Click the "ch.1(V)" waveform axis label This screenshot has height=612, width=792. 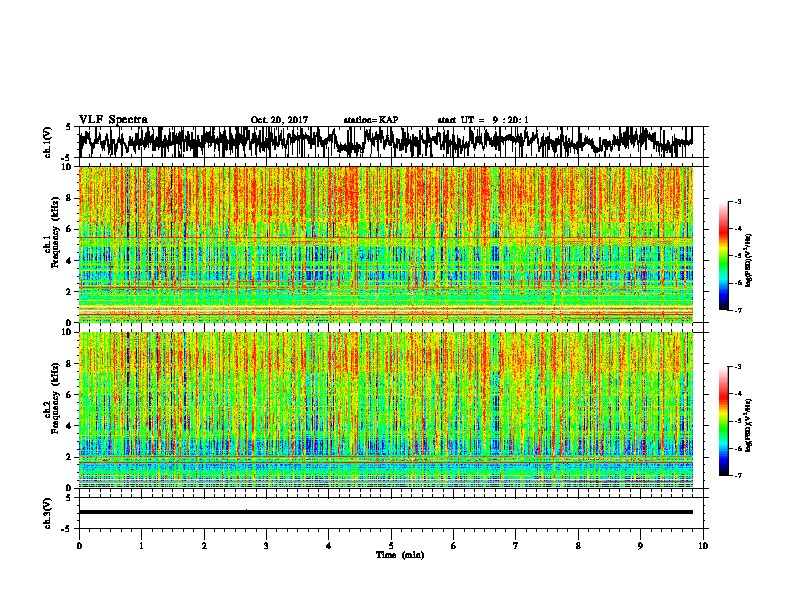pos(47,142)
